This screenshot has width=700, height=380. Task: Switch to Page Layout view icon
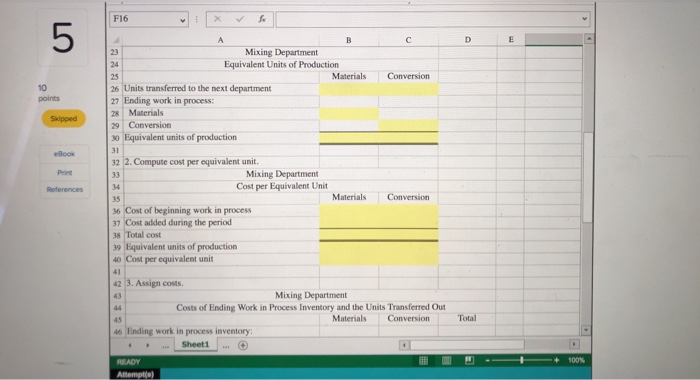446,360
